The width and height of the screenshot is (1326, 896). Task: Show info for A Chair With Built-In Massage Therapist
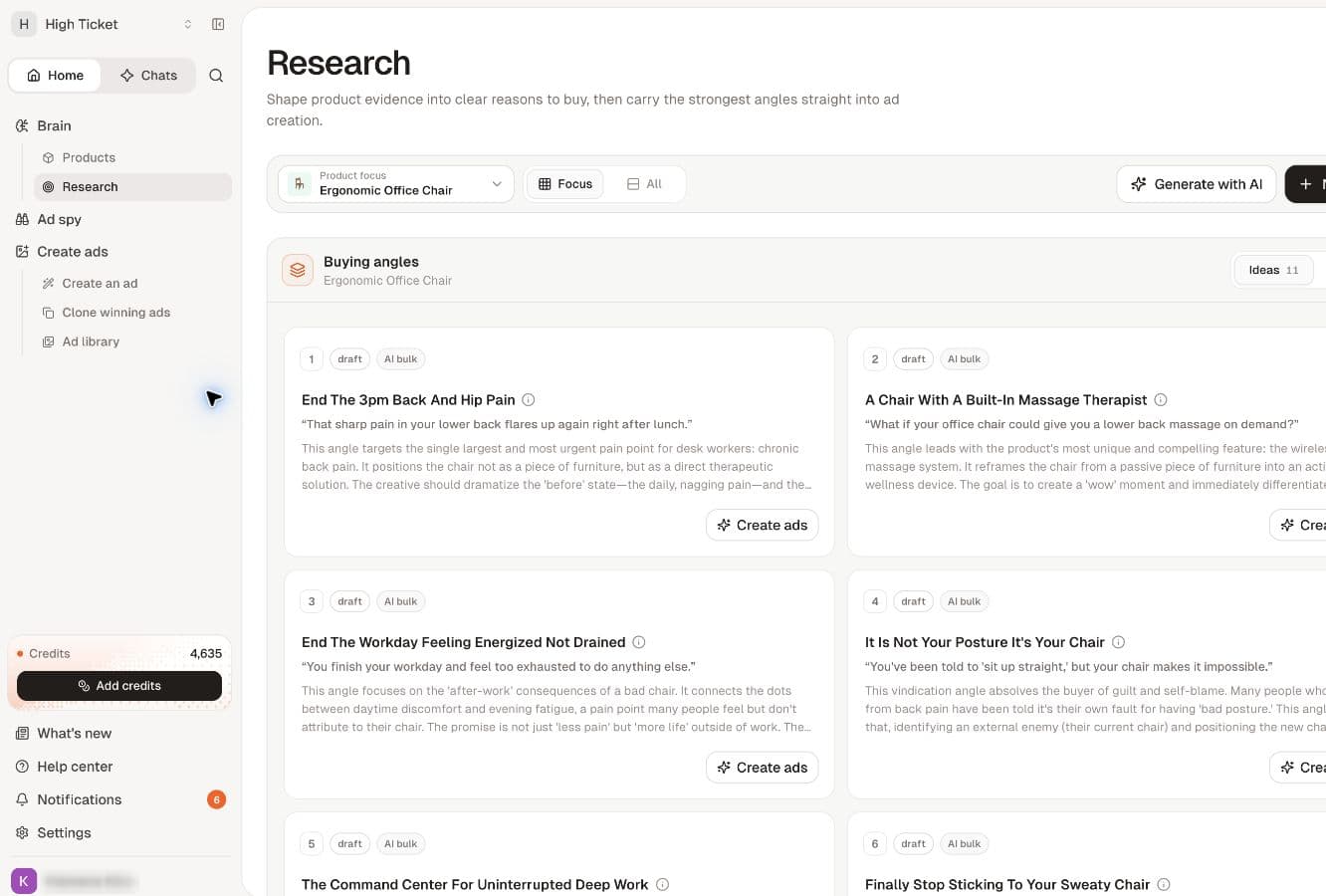coord(1161,400)
